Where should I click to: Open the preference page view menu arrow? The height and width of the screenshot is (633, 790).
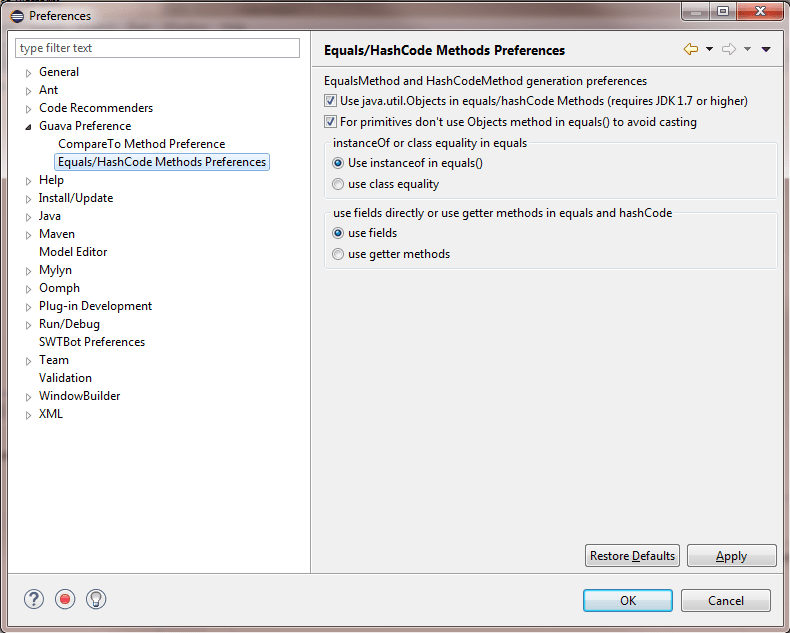766,49
